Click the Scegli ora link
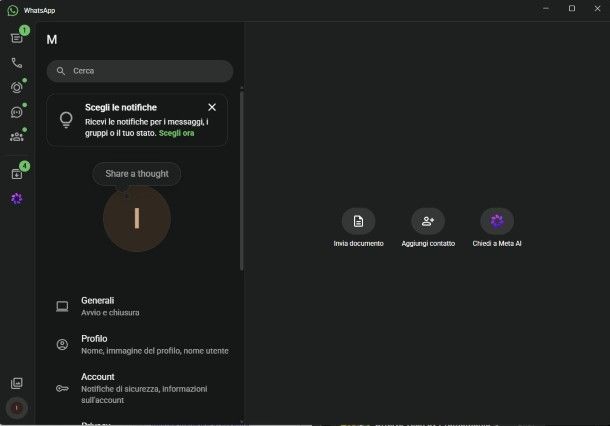 click(176, 133)
